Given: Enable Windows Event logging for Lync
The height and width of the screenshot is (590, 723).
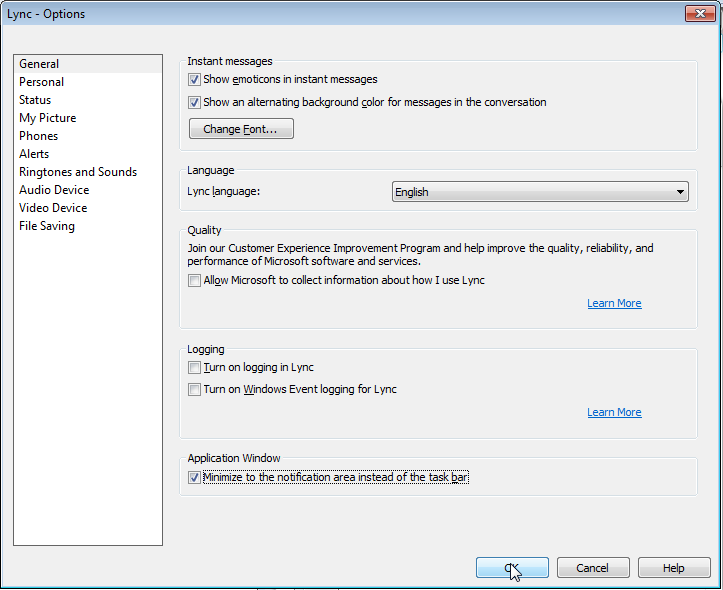Looking at the screenshot, I should click(x=194, y=389).
